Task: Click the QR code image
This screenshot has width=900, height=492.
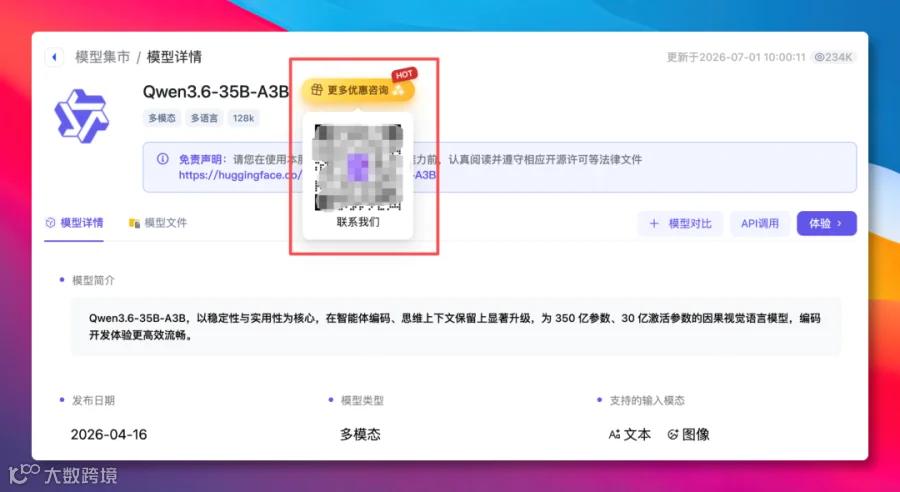Action: (x=358, y=168)
